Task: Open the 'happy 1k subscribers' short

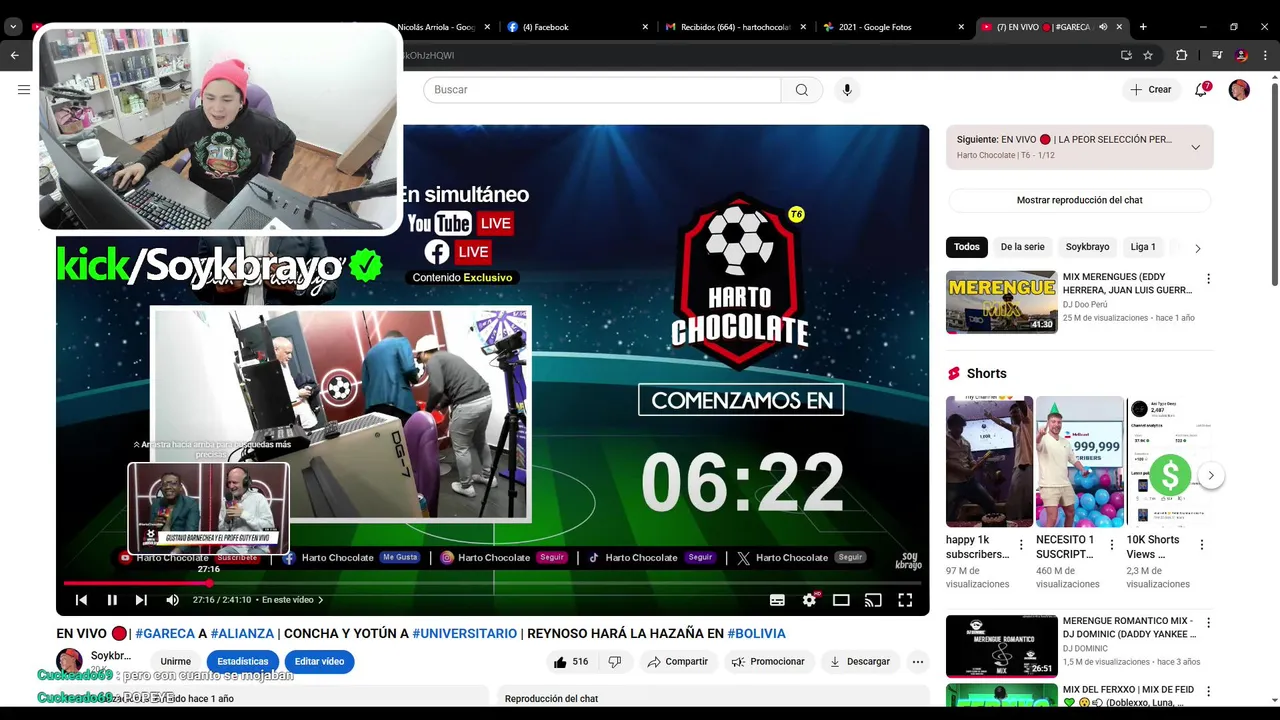Action: (x=989, y=461)
